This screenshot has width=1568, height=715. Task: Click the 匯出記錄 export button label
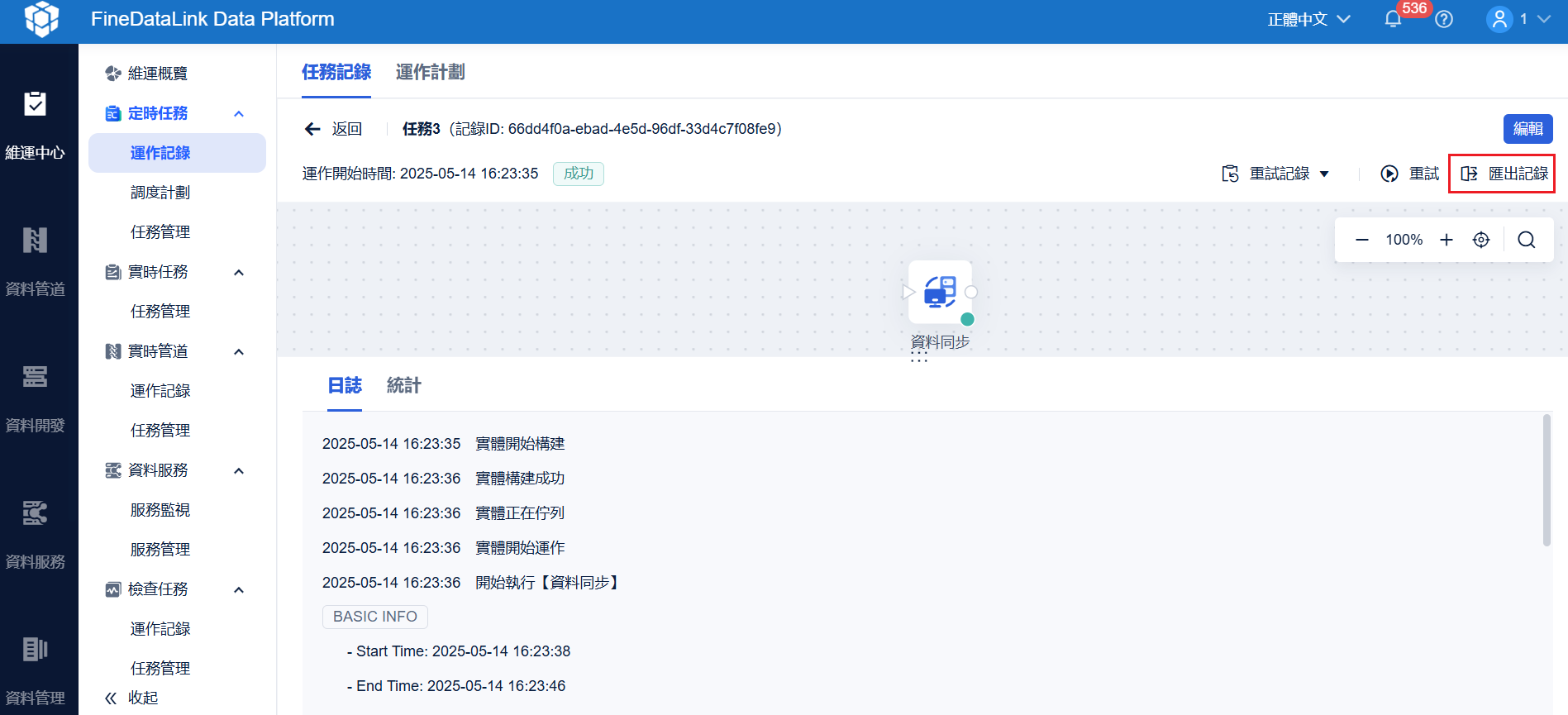1518,174
